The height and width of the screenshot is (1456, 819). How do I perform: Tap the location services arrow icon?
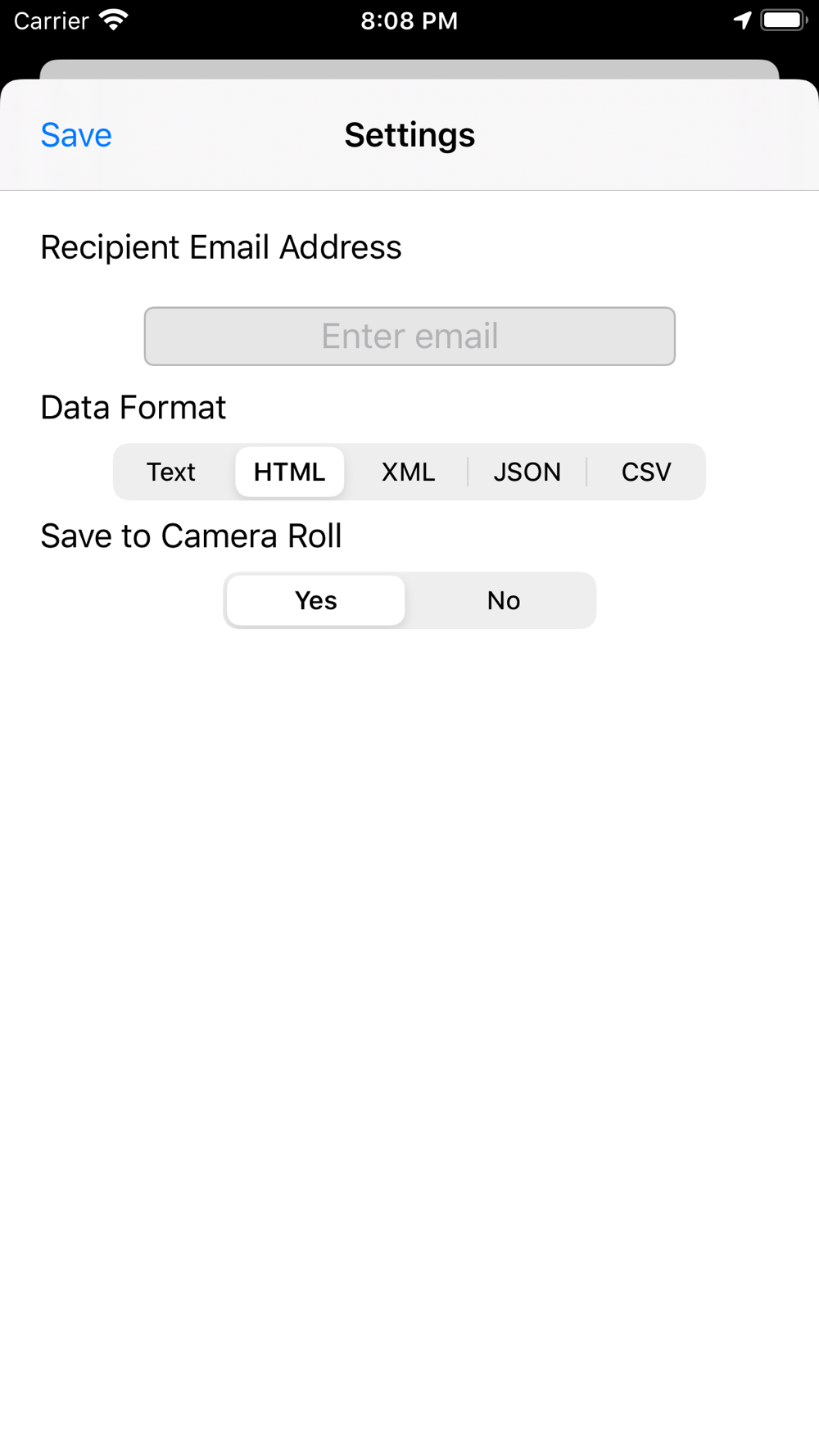(742, 20)
